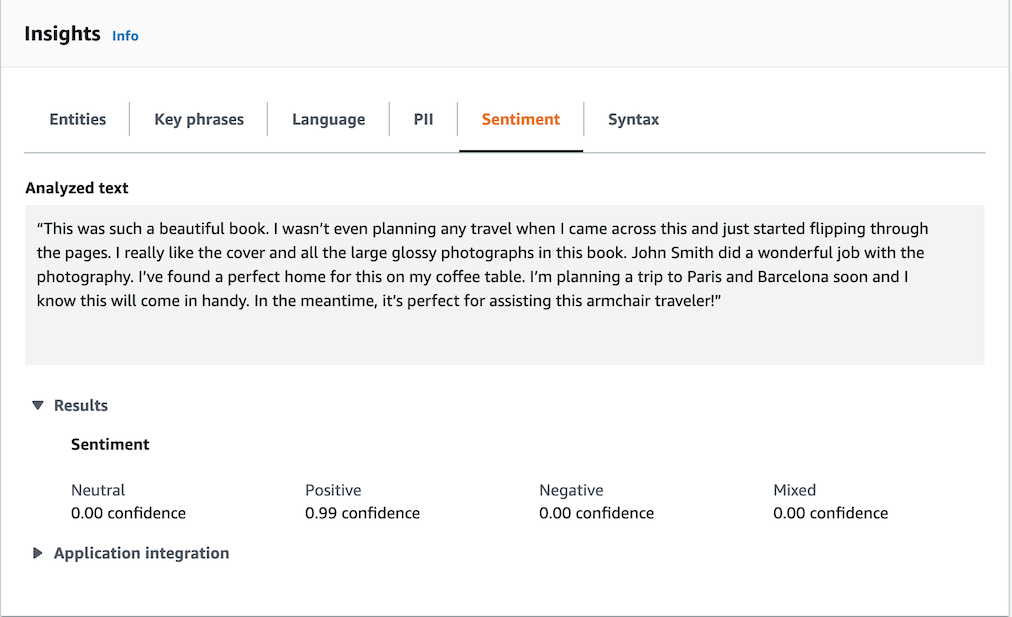
Task: Show the Syntax tab
Action: 633,119
